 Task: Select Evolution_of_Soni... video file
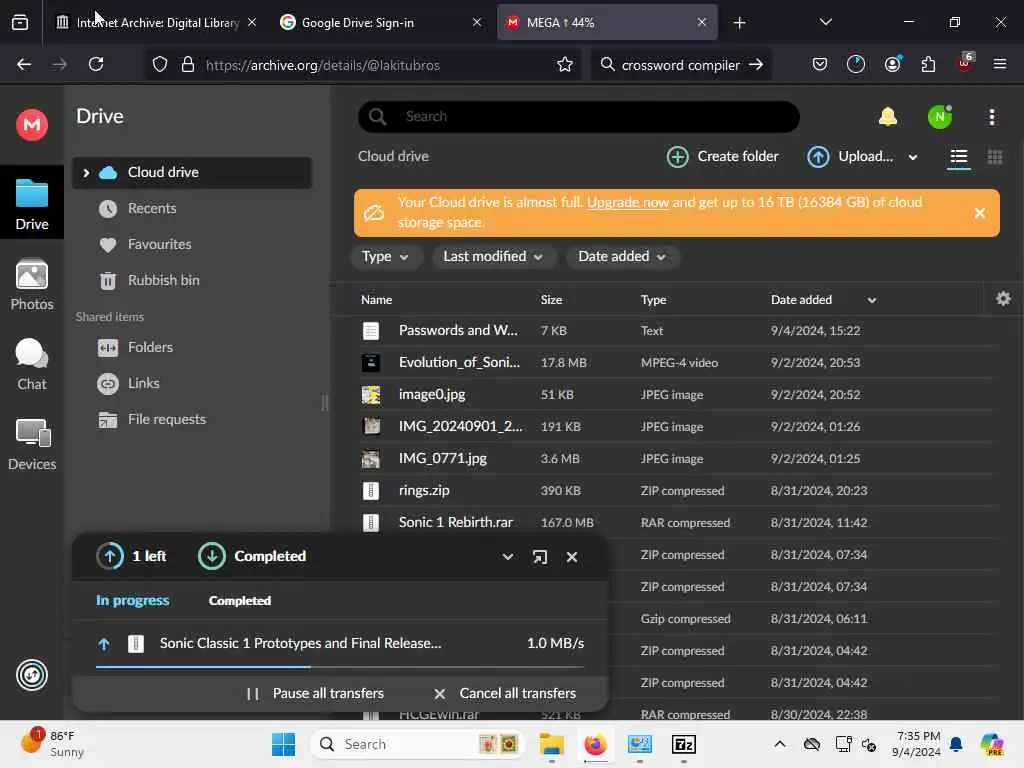(666, 362)
